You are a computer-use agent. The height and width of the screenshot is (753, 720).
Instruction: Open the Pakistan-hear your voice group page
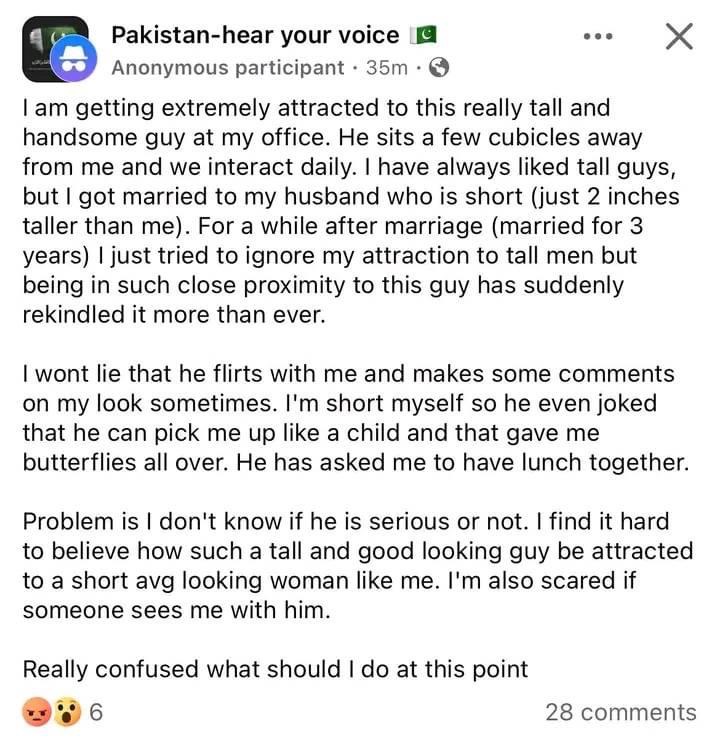pos(256,36)
